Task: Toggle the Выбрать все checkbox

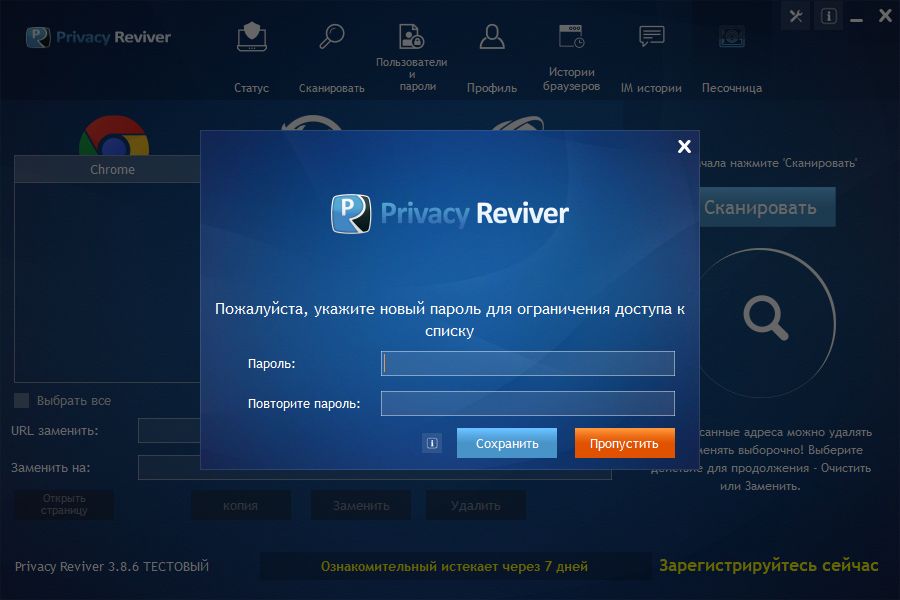Action: click(21, 401)
